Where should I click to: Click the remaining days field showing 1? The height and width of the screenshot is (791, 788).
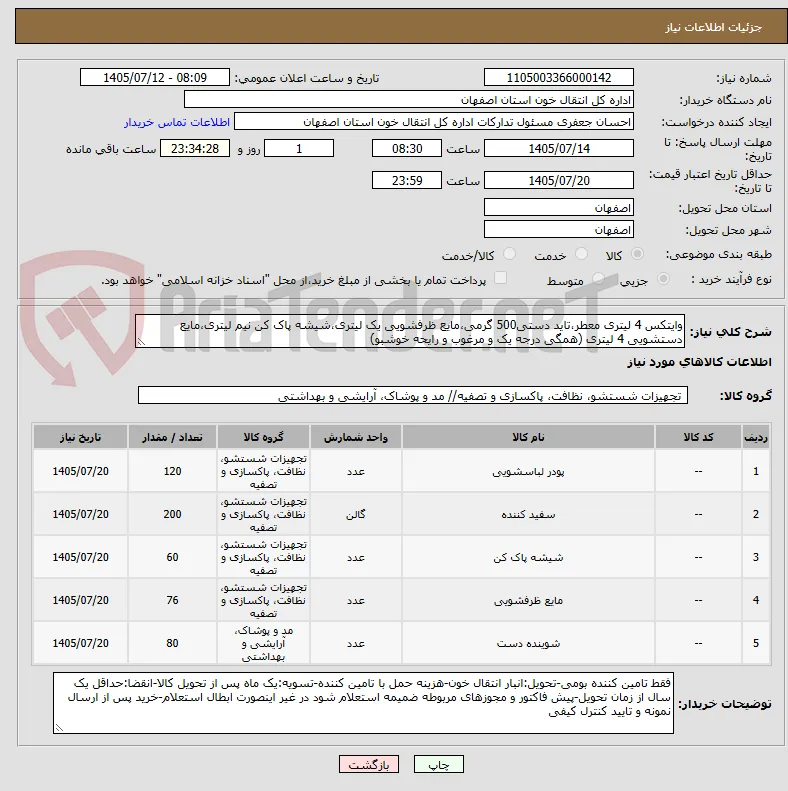pyautogui.click(x=299, y=148)
